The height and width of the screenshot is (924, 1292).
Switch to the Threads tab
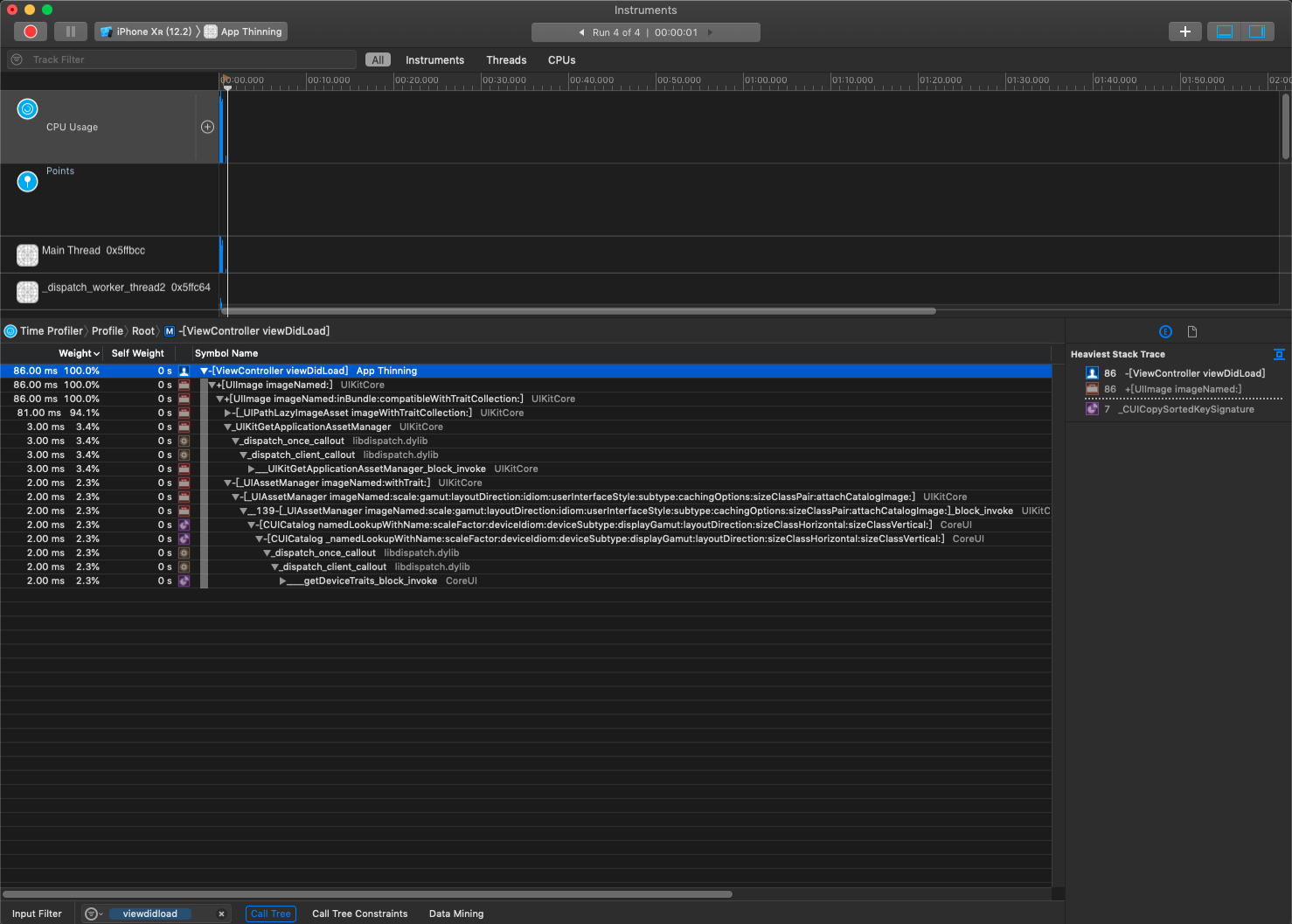coord(506,60)
